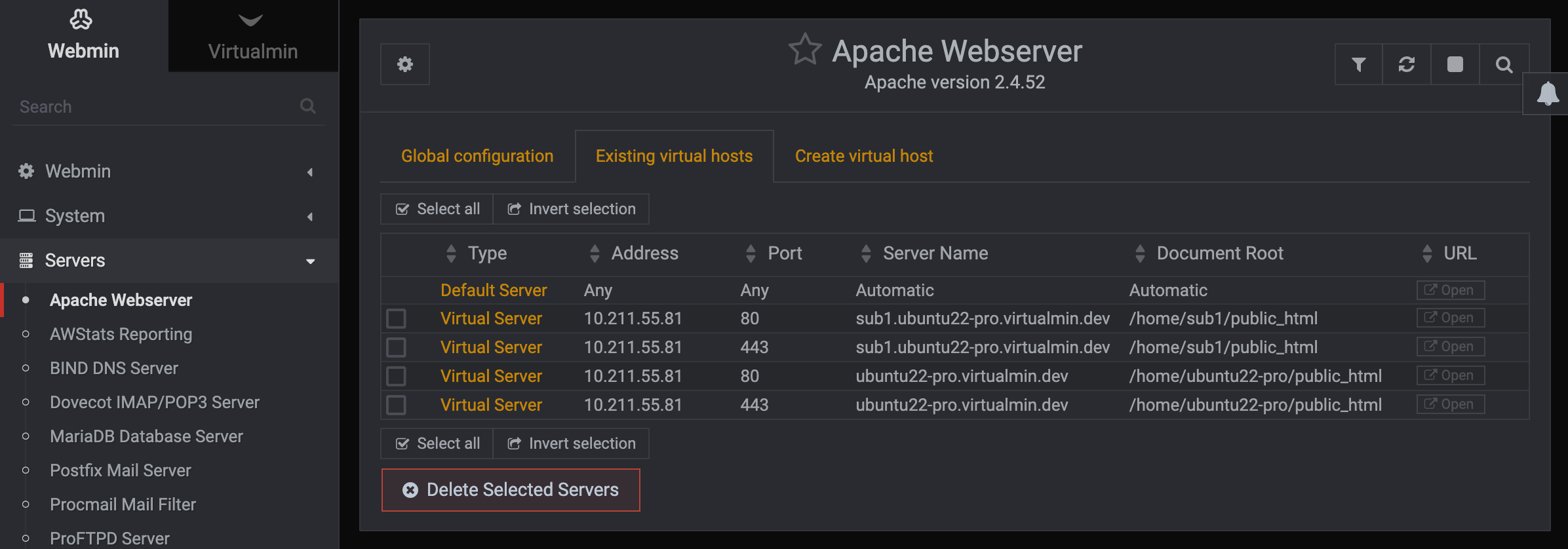Open the Default Server link
Viewport: 1568px width, 549px height.
pos(494,290)
